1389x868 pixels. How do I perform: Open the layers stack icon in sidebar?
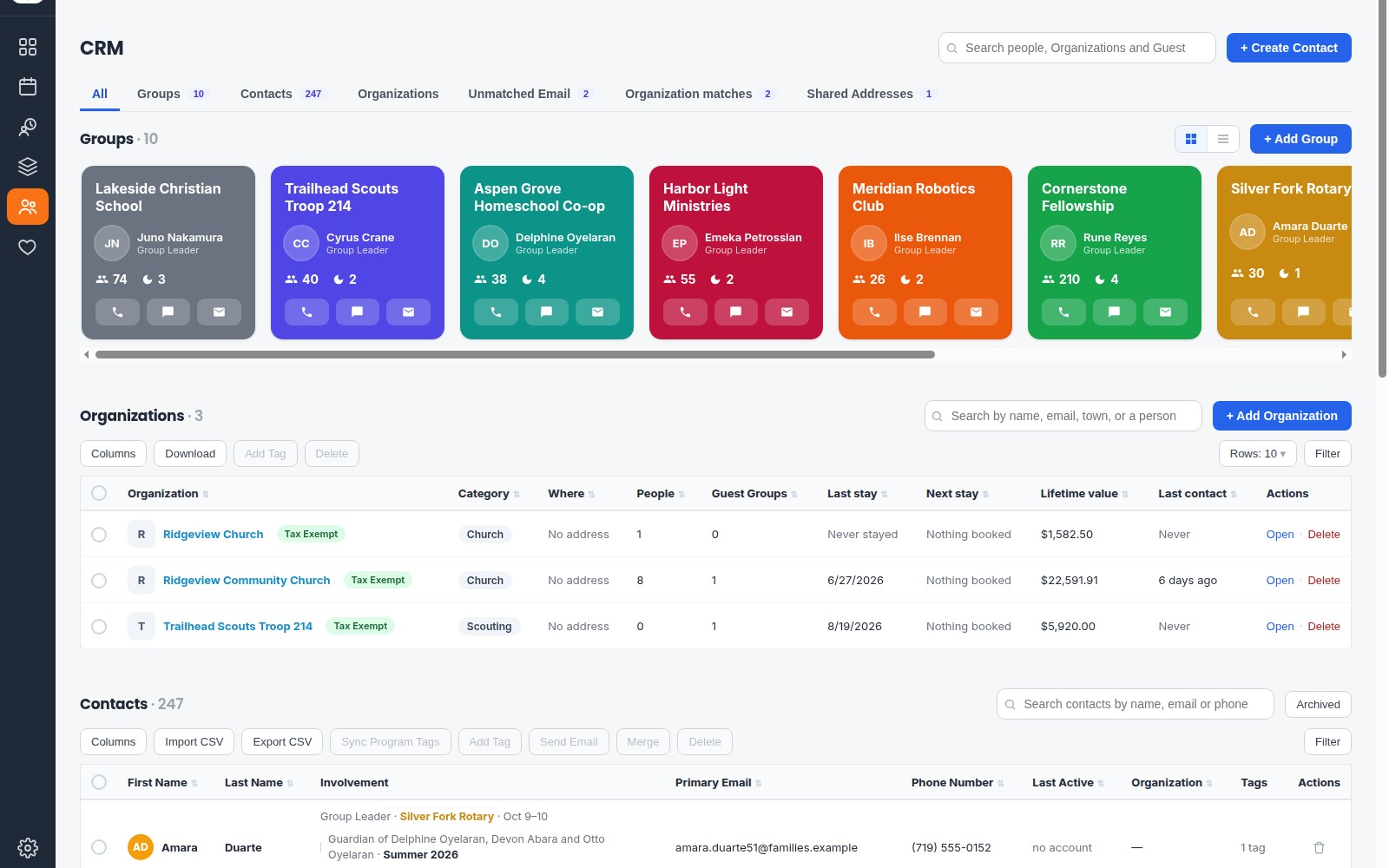[x=28, y=167]
